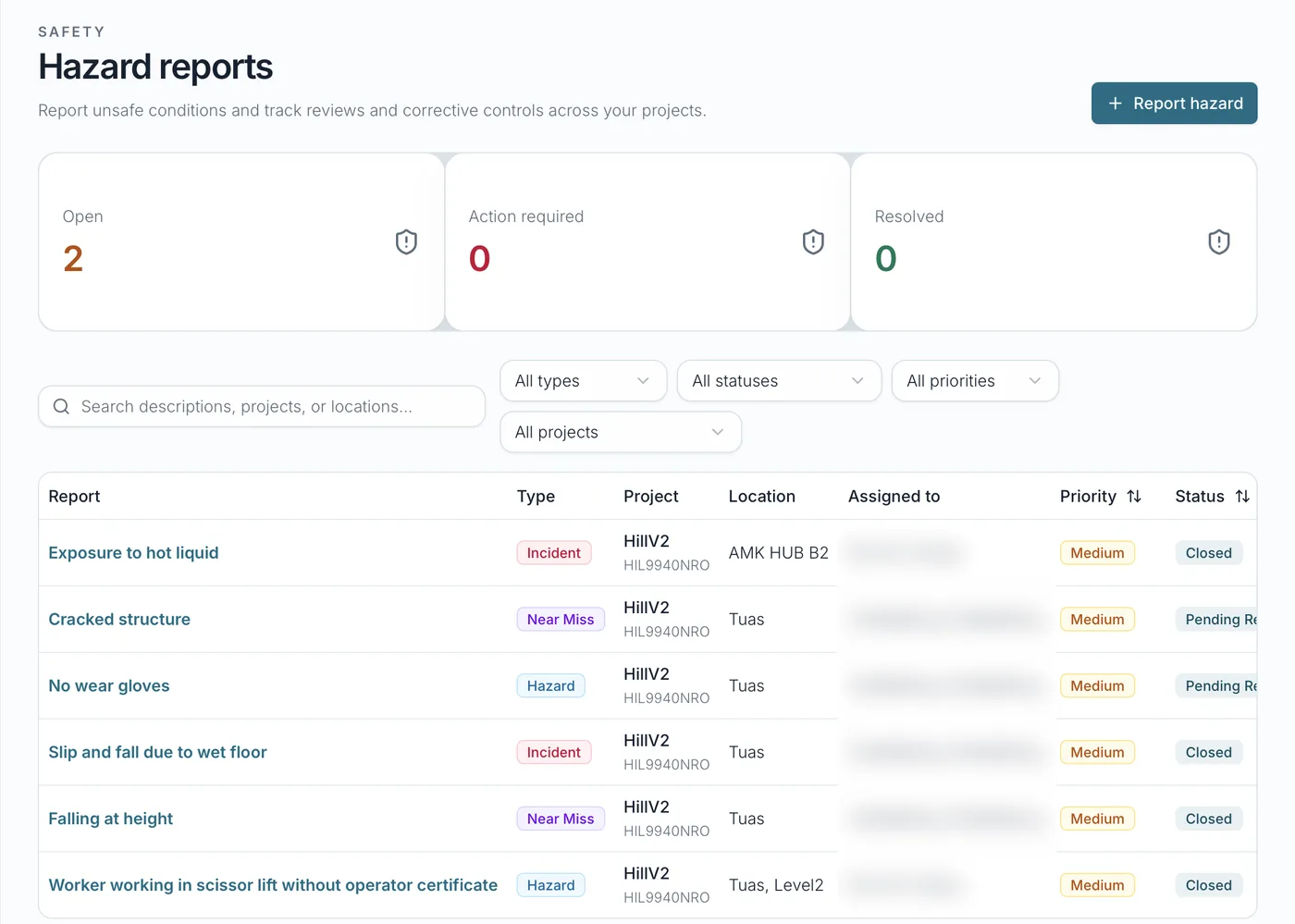
Task: Open the Cracked structure report
Action: (119, 620)
